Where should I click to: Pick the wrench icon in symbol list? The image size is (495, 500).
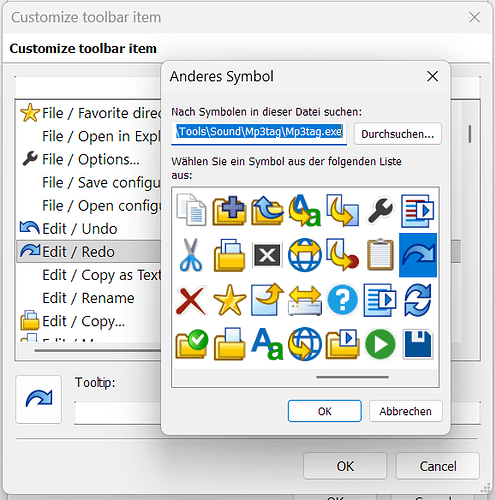point(380,210)
